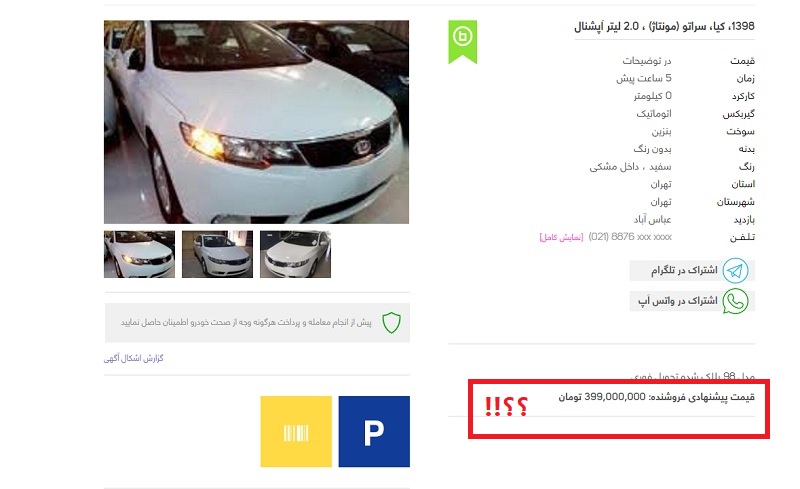Click the blue P parking tile
Viewport: 800px width, 489px height.
374,431
